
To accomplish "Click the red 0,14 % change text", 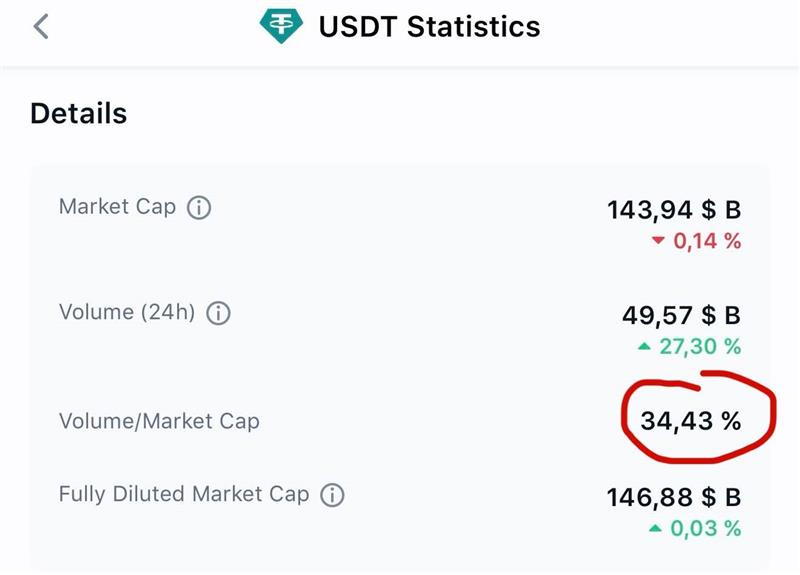I will (707, 241).
